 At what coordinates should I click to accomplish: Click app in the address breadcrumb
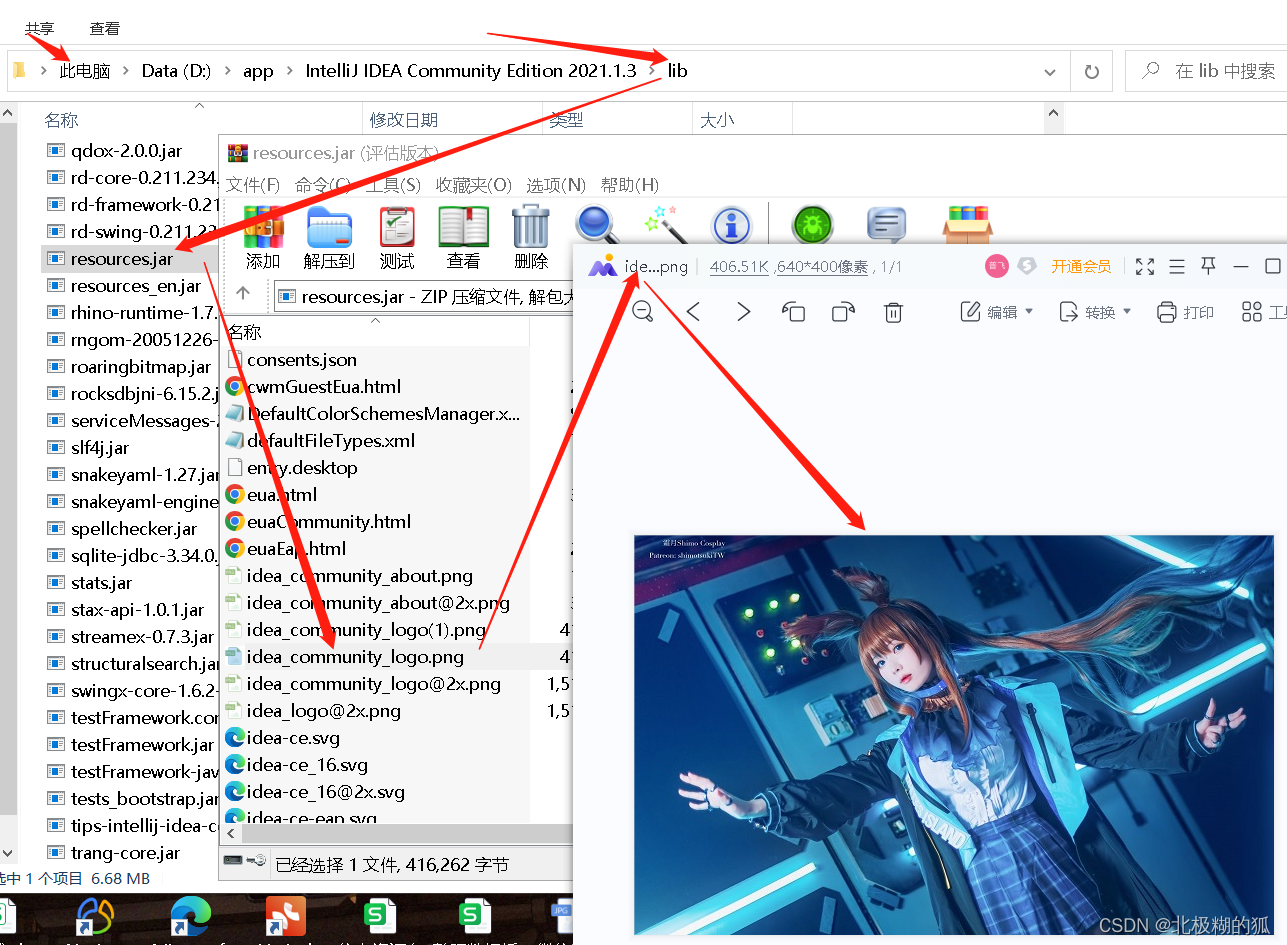258,71
